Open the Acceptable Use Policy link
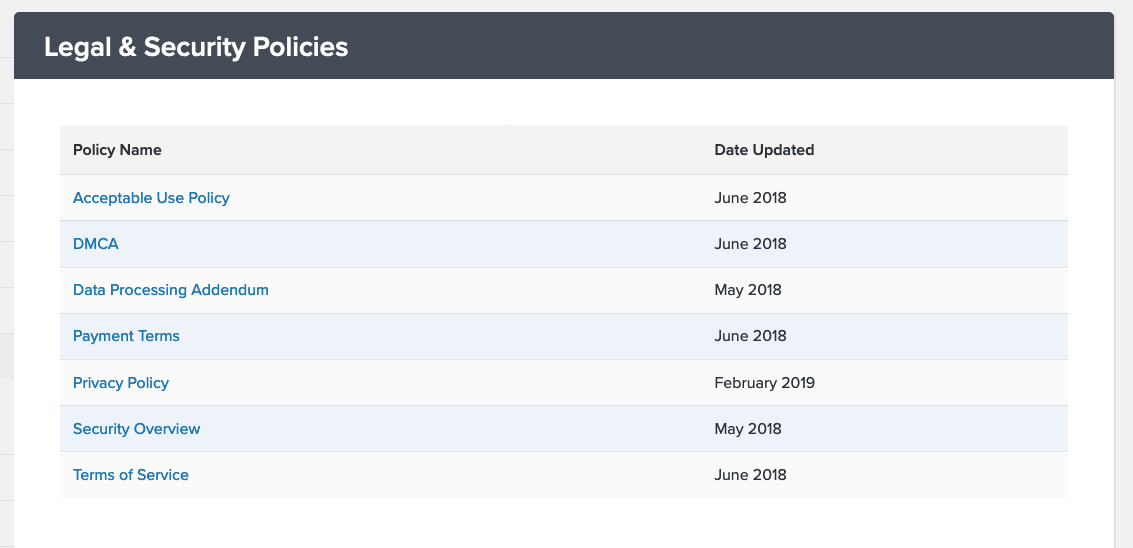 point(151,197)
